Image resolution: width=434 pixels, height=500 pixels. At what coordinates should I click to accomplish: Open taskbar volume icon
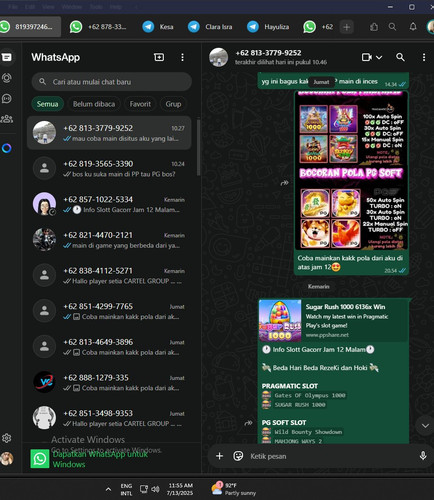(155, 489)
